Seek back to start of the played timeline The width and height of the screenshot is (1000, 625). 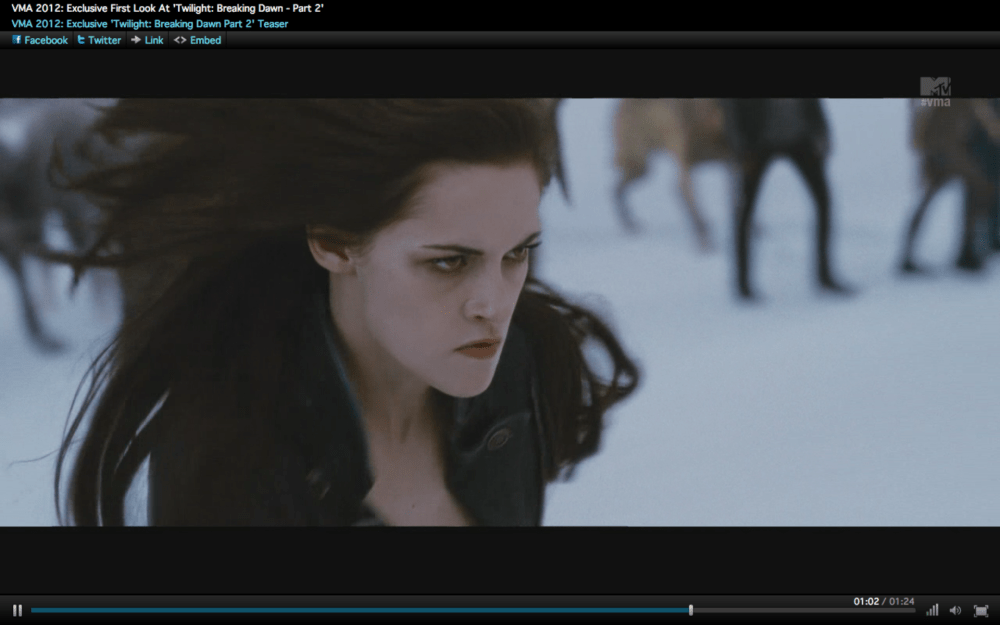(x=36, y=610)
